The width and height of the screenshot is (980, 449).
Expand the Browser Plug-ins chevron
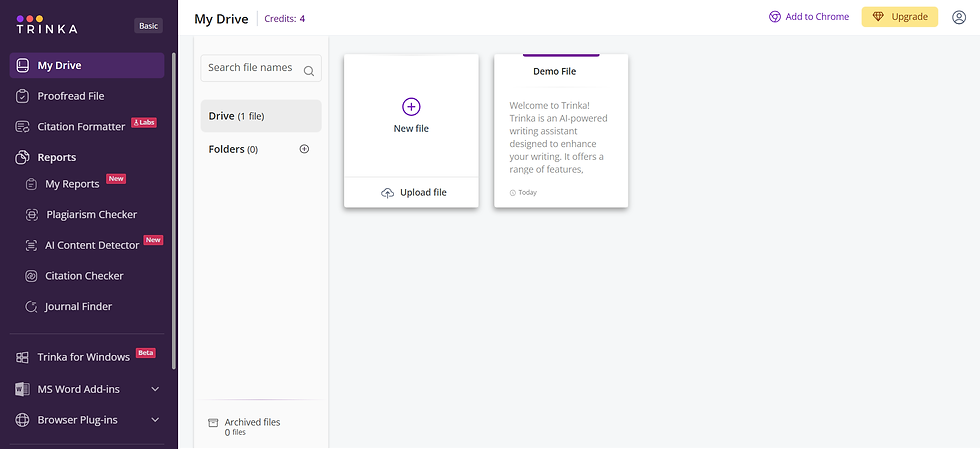tap(156, 420)
